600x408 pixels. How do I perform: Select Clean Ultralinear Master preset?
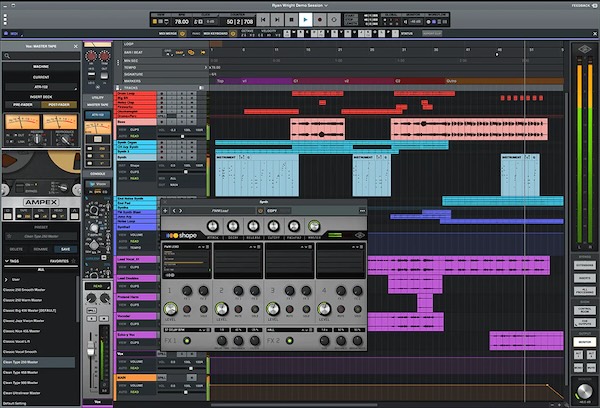[x=21, y=393]
